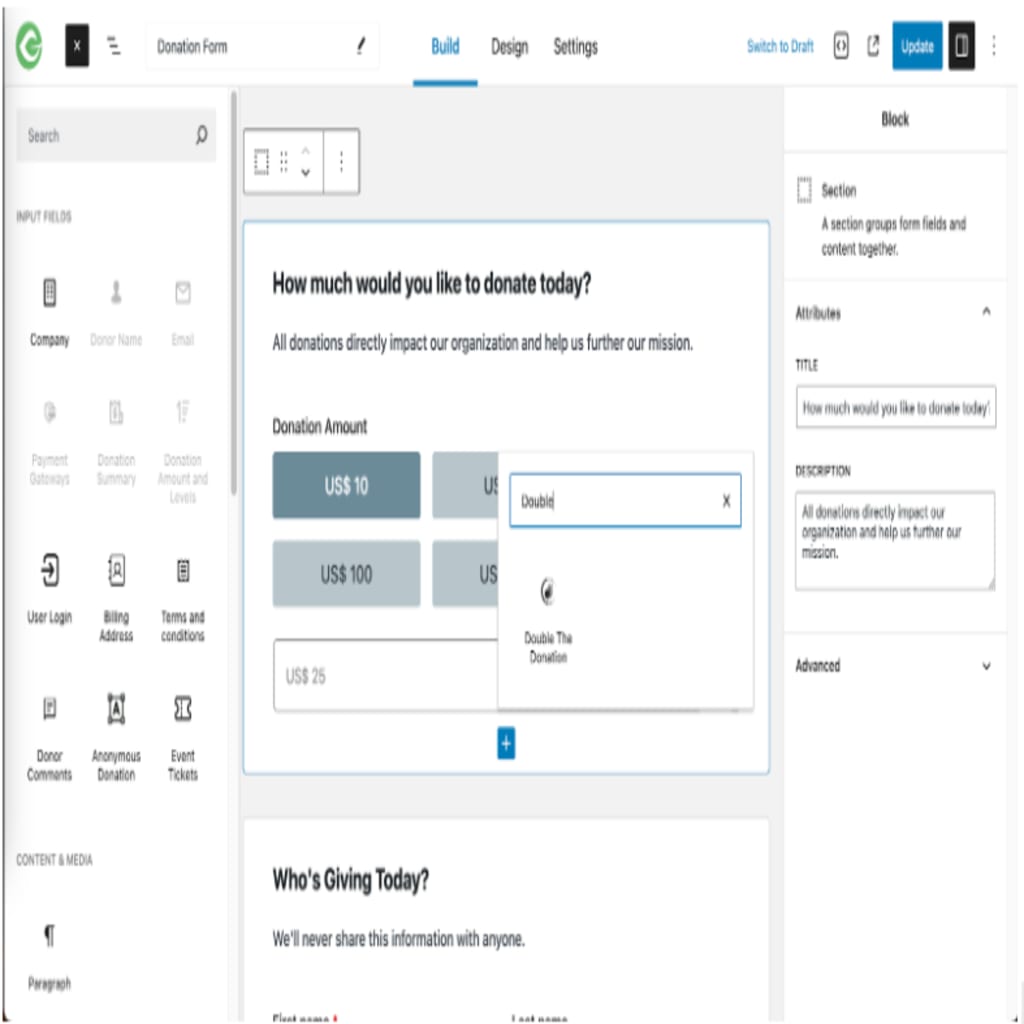Add the Donor Comments block
Screen dimensions: 1024x1024
pyautogui.click(x=50, y=737)
